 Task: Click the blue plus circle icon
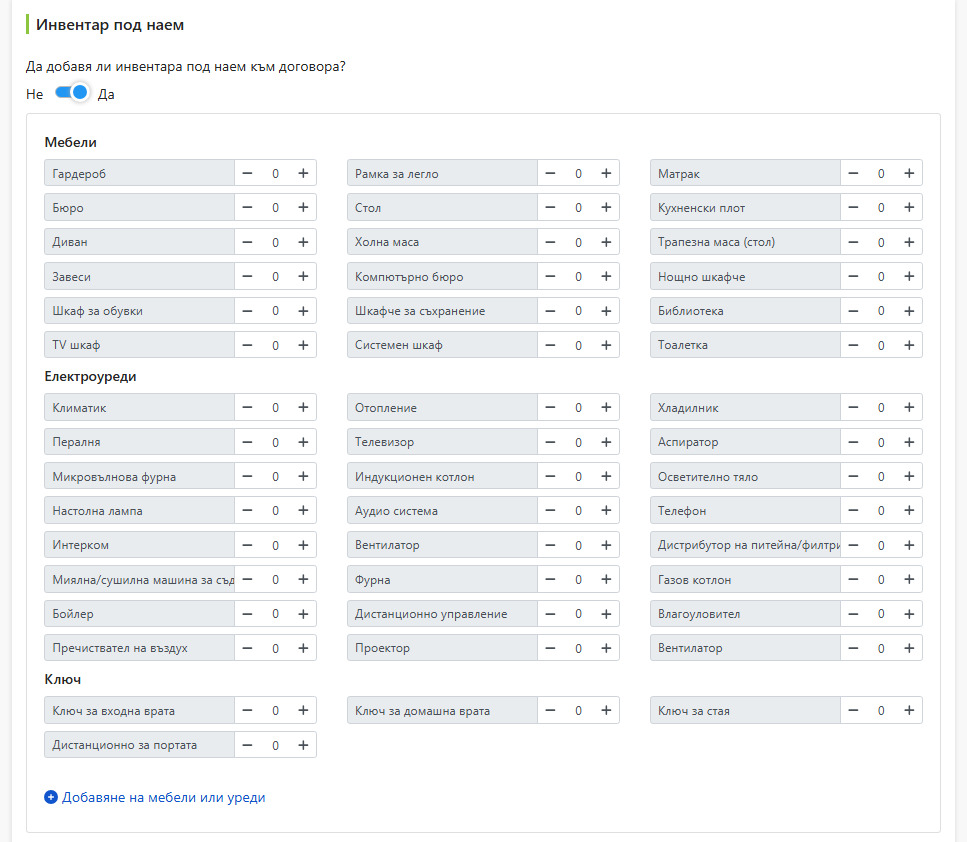coord(51,797)
